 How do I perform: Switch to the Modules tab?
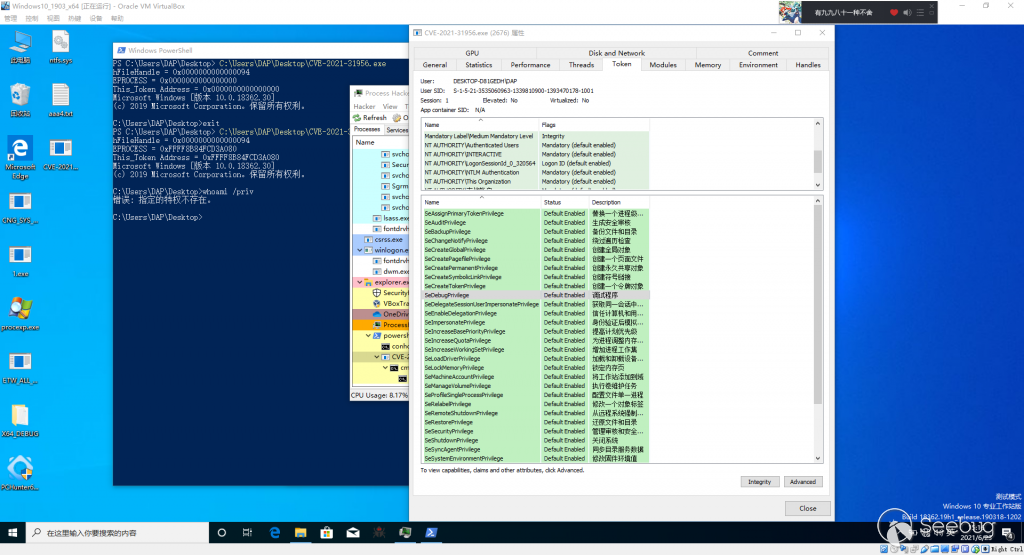tap(662, 65)
